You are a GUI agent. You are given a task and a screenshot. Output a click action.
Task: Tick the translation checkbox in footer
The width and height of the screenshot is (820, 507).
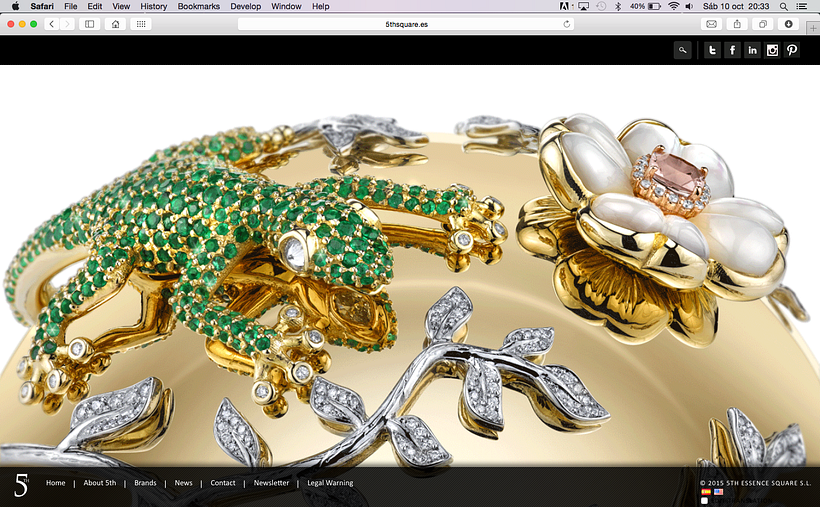coord(704,501)
